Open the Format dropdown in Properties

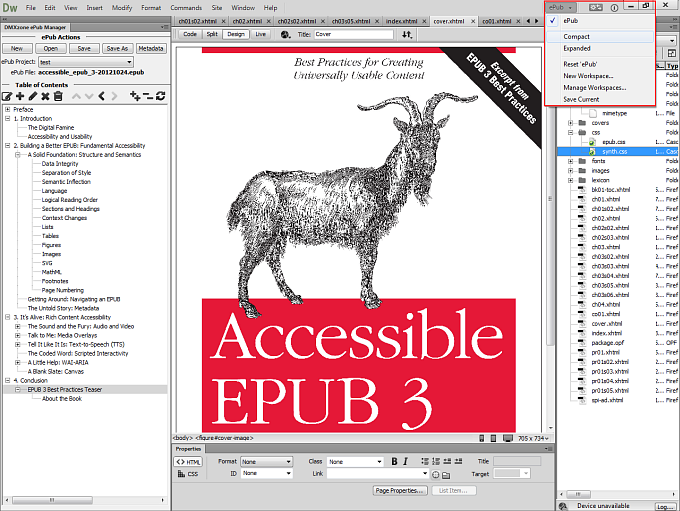pyautogui.click(x=267, y=462)
